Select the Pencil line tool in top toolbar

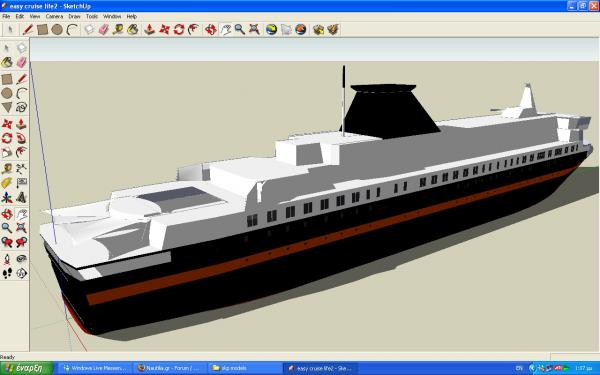[28, 29]
